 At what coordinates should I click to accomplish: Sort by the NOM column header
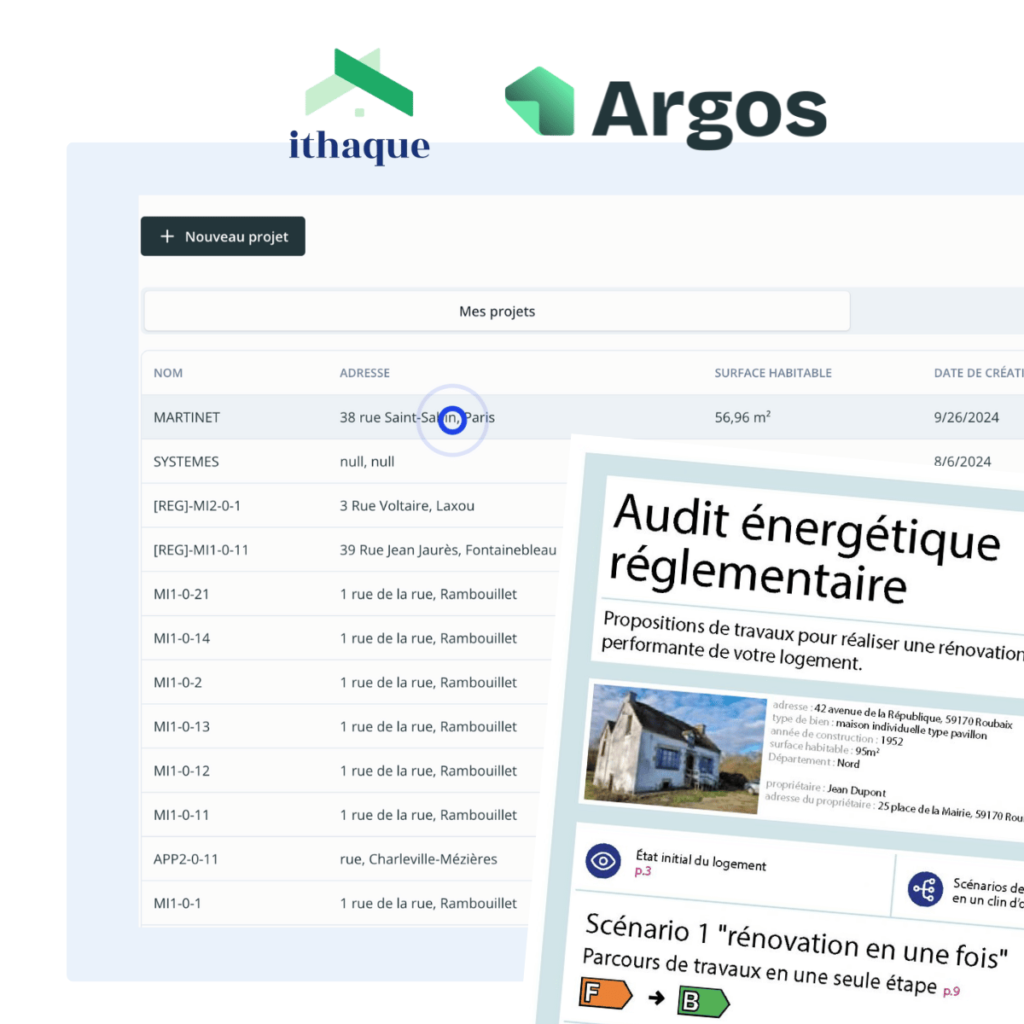(x=168, y=373)
